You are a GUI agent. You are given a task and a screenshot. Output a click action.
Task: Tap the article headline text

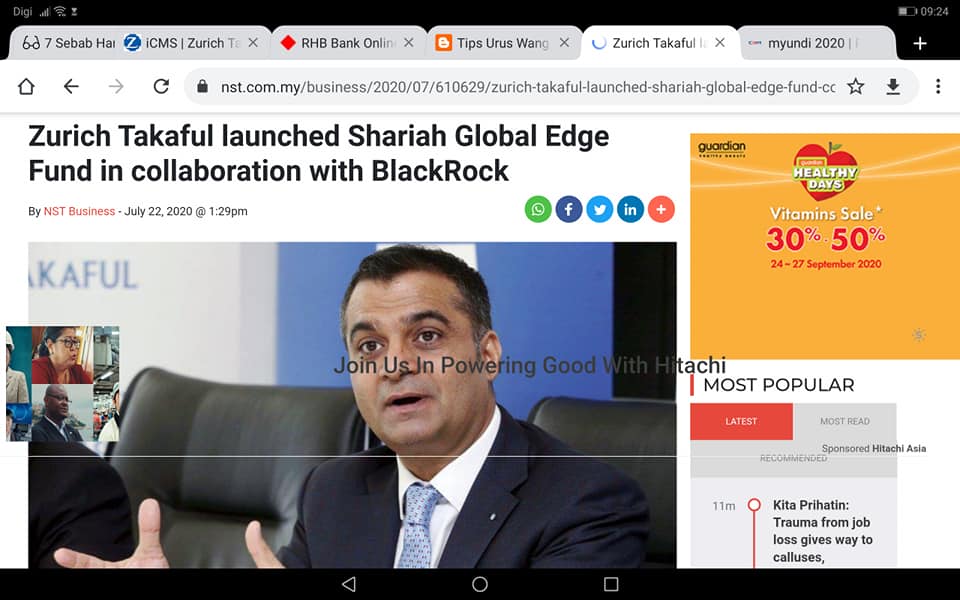click(318, 153)
